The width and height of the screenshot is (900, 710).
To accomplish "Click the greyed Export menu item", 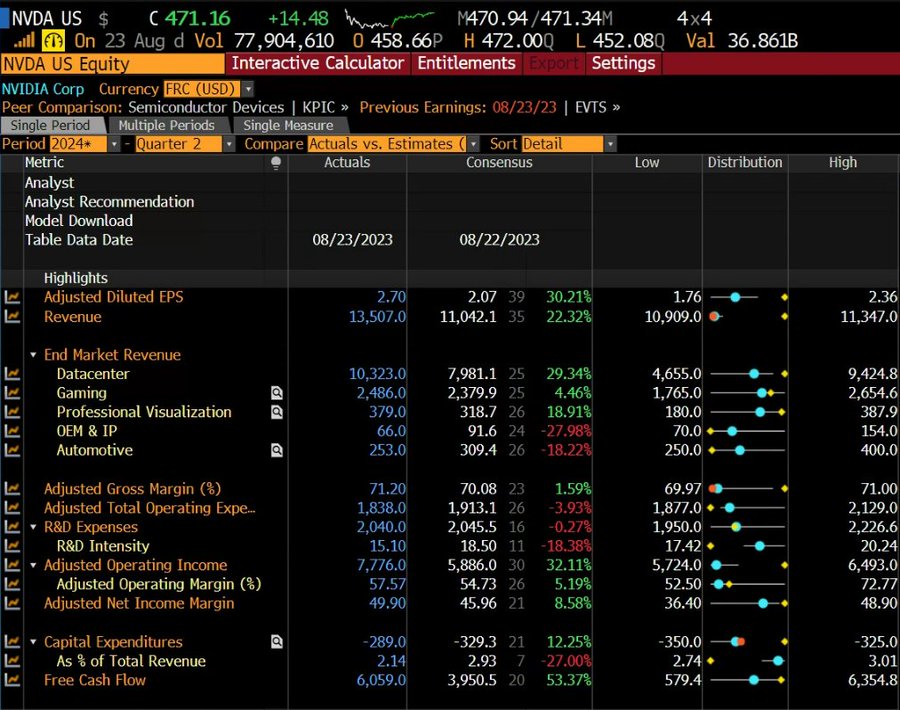I will click(554, 63).
